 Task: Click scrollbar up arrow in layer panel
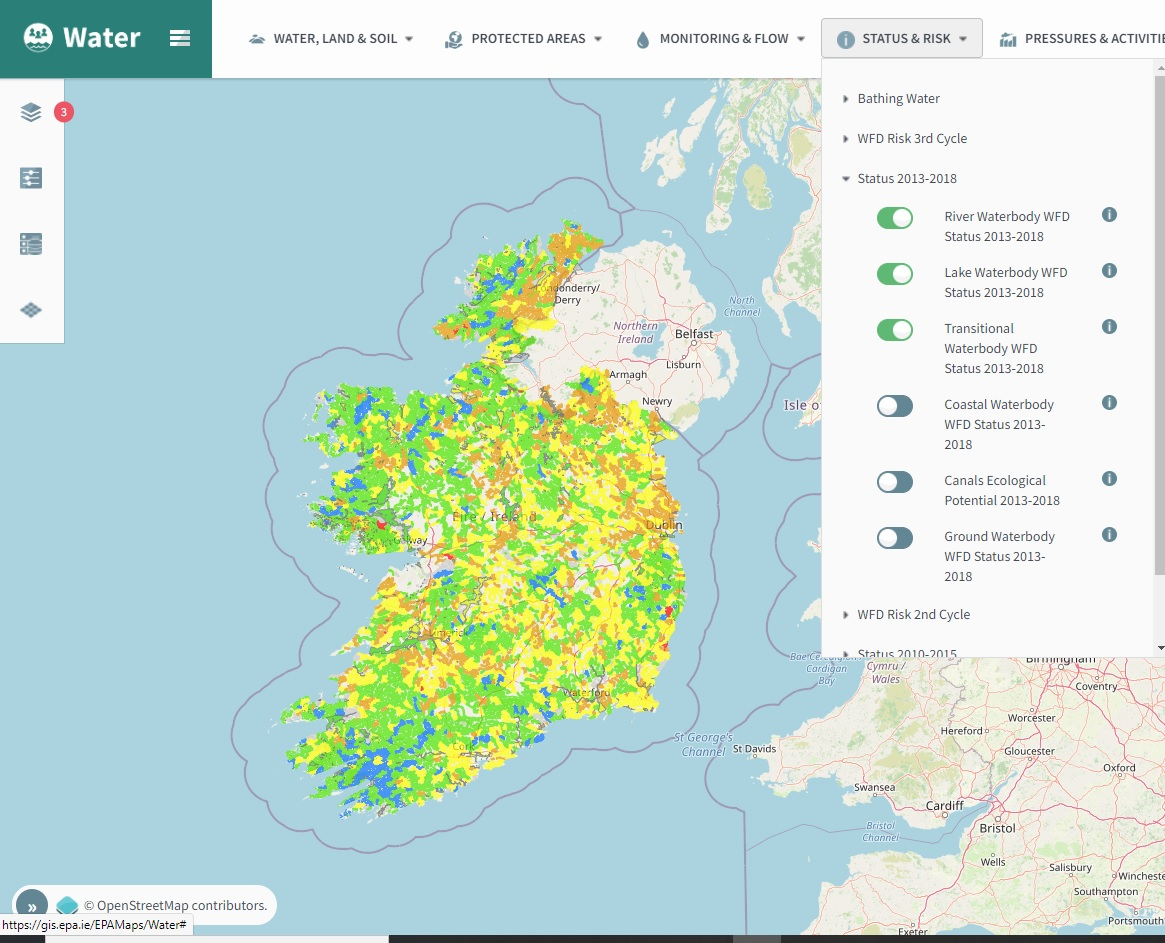1161,67
